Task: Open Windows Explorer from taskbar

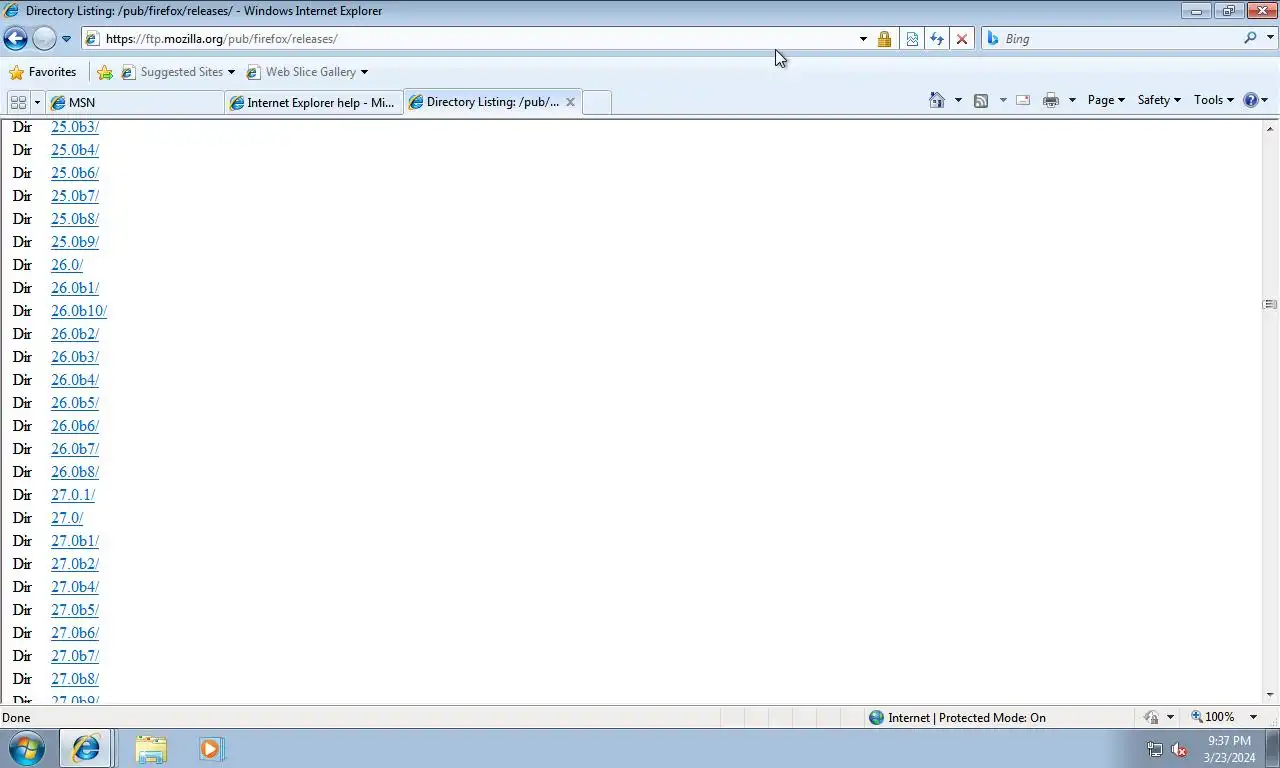Action: (151, 748)
